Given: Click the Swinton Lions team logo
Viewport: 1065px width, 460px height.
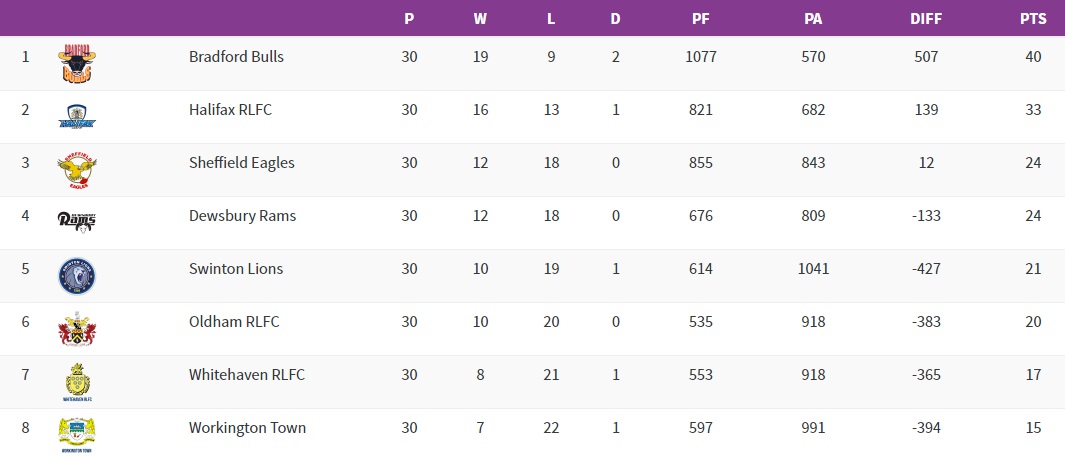Looking at the screenshot, I should 77,275.
